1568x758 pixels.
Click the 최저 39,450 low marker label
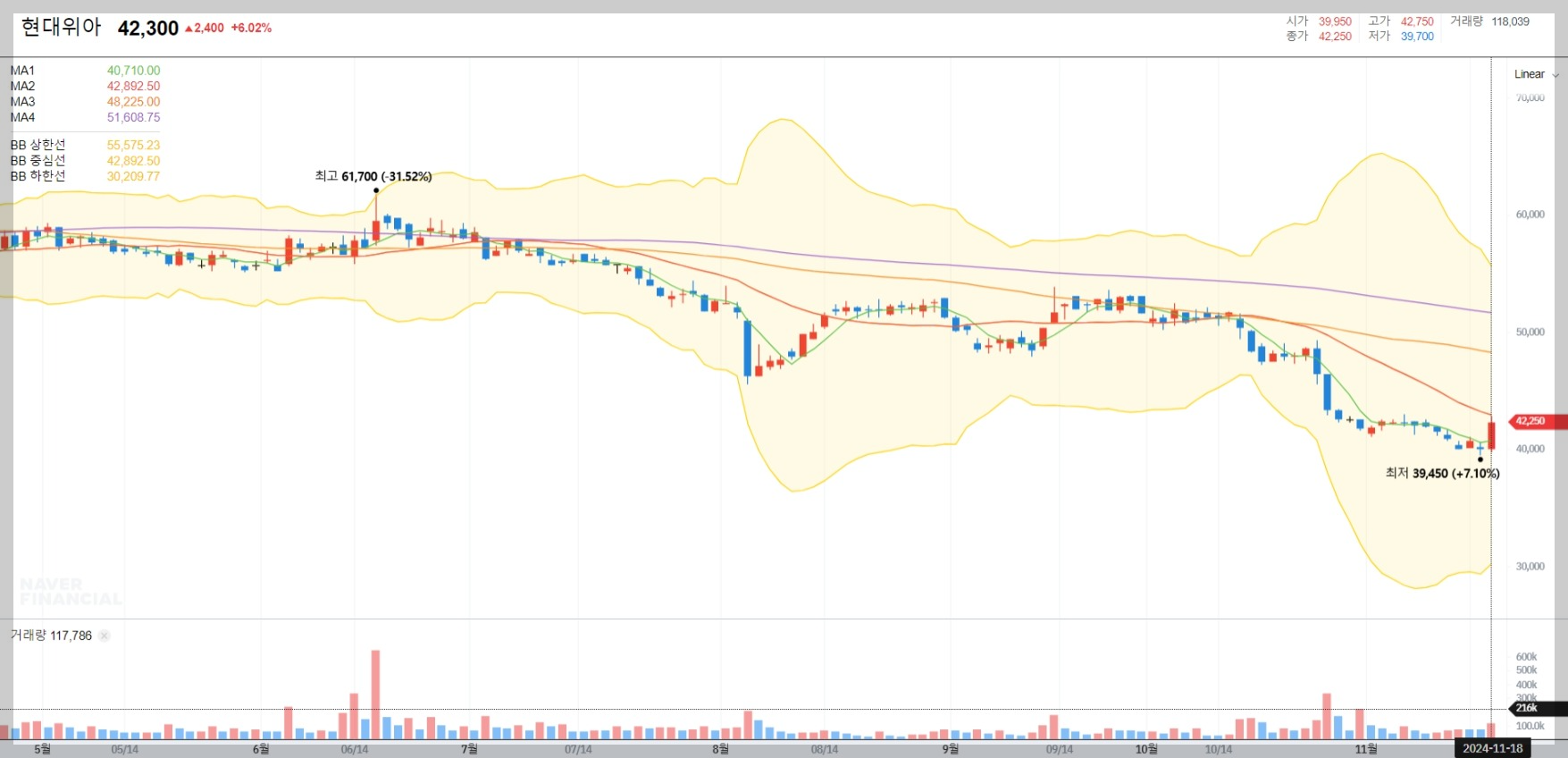(x=1442, y=473)
